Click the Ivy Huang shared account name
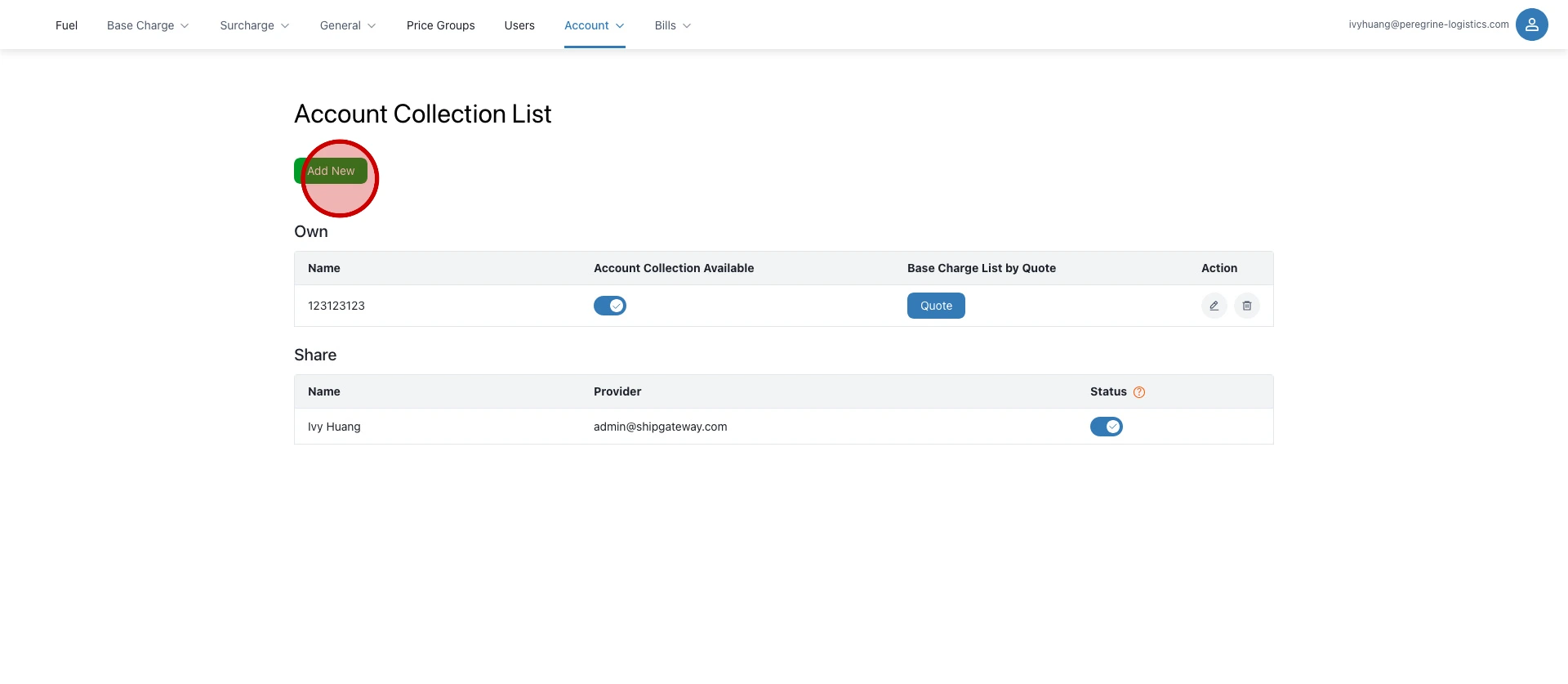The height and width of the screenshot is (684, 1568). click(334, 427)
